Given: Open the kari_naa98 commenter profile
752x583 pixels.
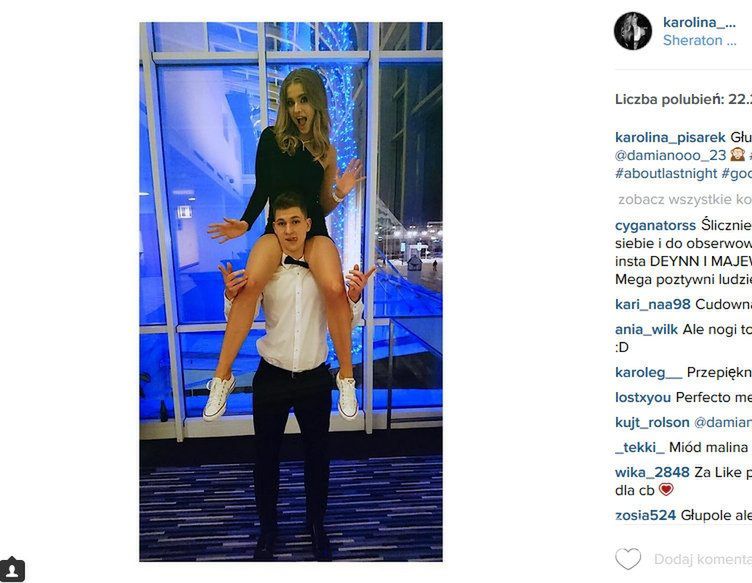Looking at the screenshot, I should [653, 304].
